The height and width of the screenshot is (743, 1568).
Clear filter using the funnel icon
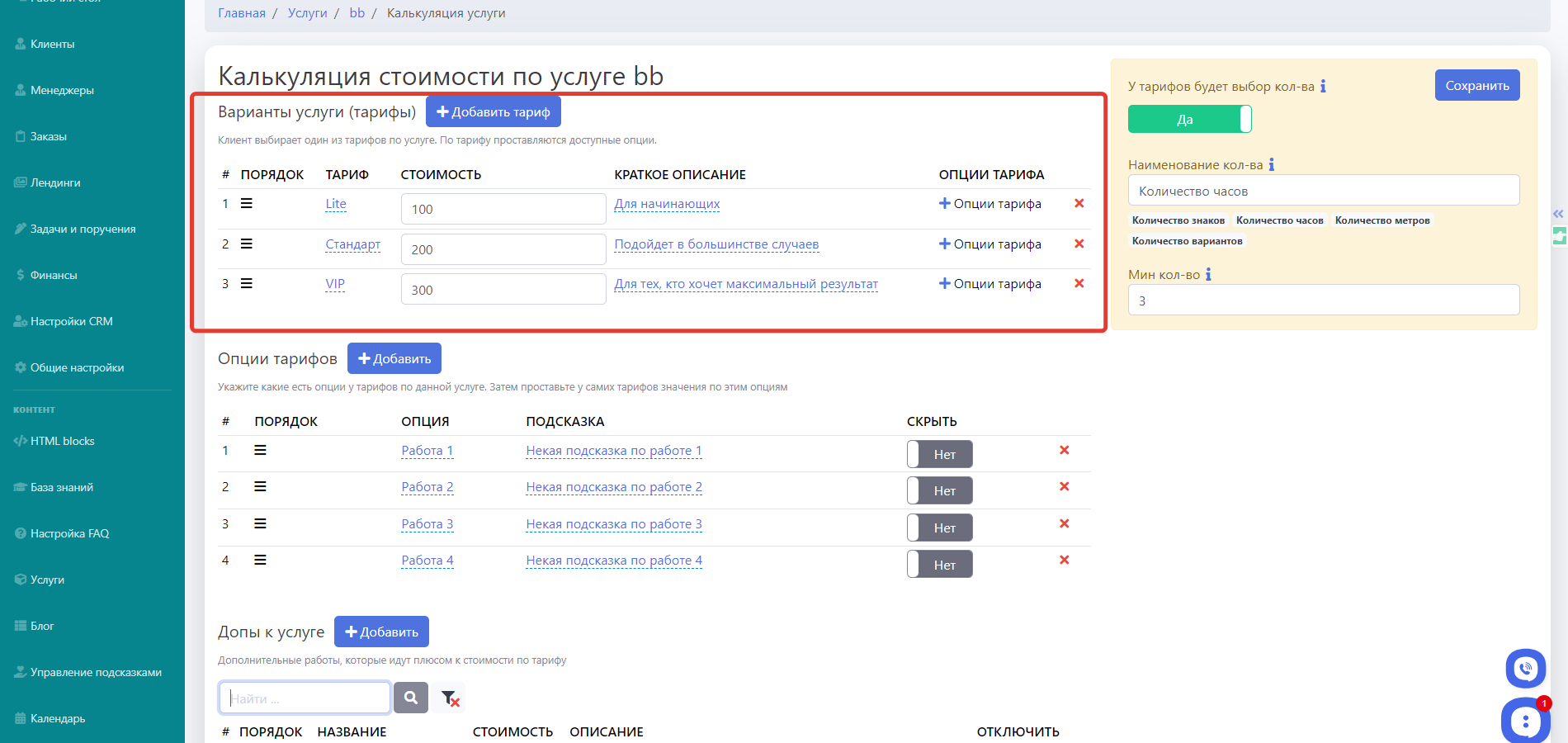click(x=449, y=698)
